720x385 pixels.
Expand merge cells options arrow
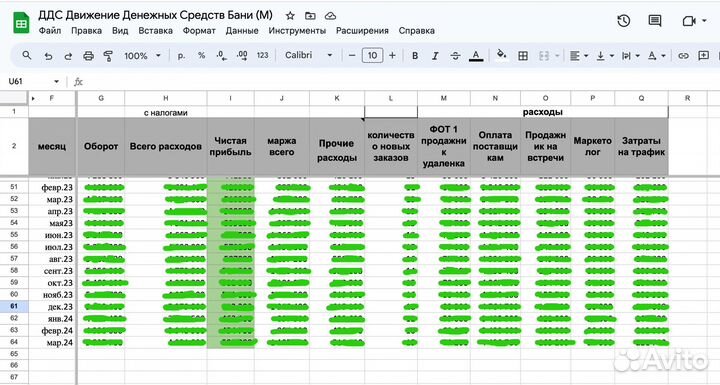pos(557,56)
